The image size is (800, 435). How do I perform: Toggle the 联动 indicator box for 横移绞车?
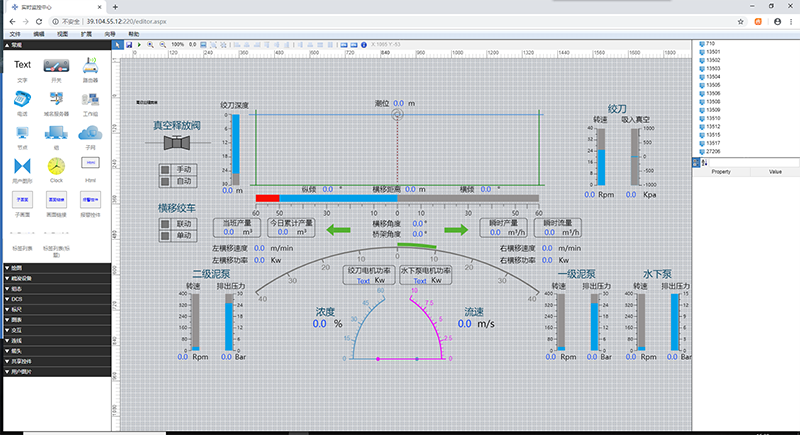(x=165, y=223)
